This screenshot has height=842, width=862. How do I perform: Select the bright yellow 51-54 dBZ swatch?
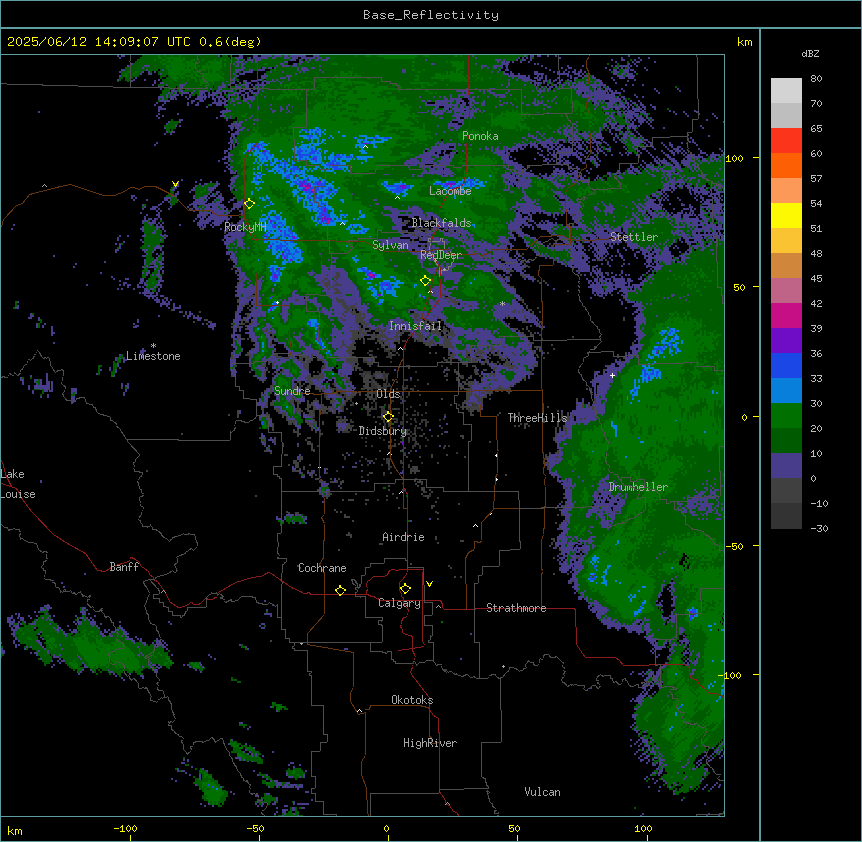(786, 216)
